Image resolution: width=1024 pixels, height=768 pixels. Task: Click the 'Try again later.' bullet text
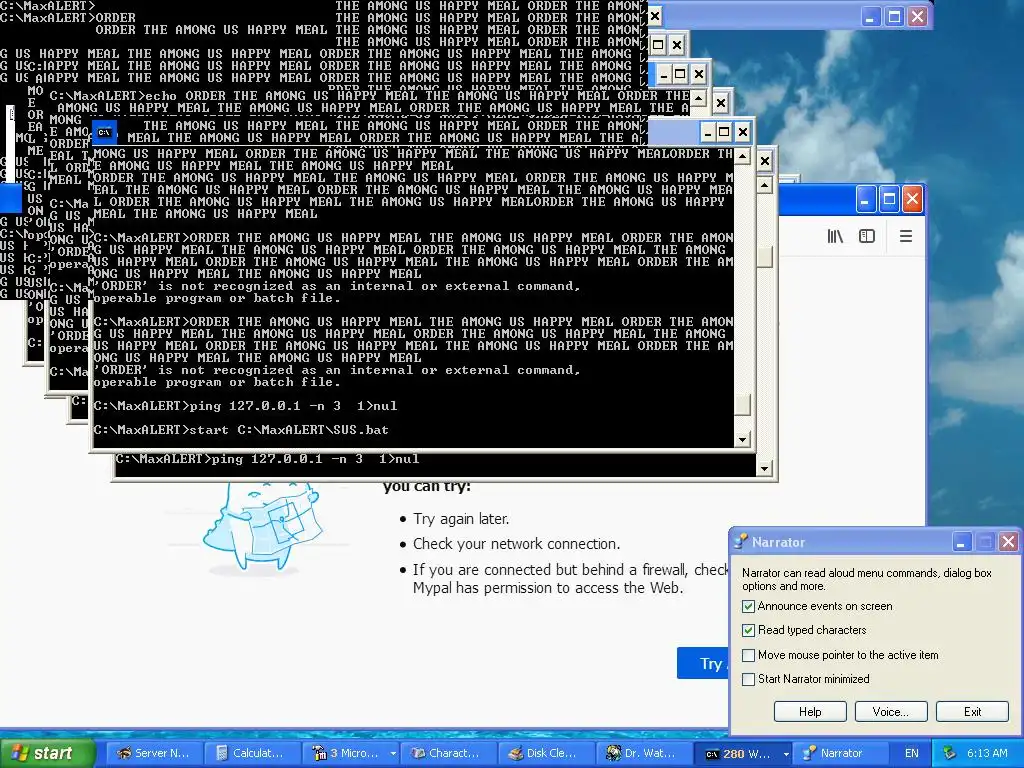[461, 519]
